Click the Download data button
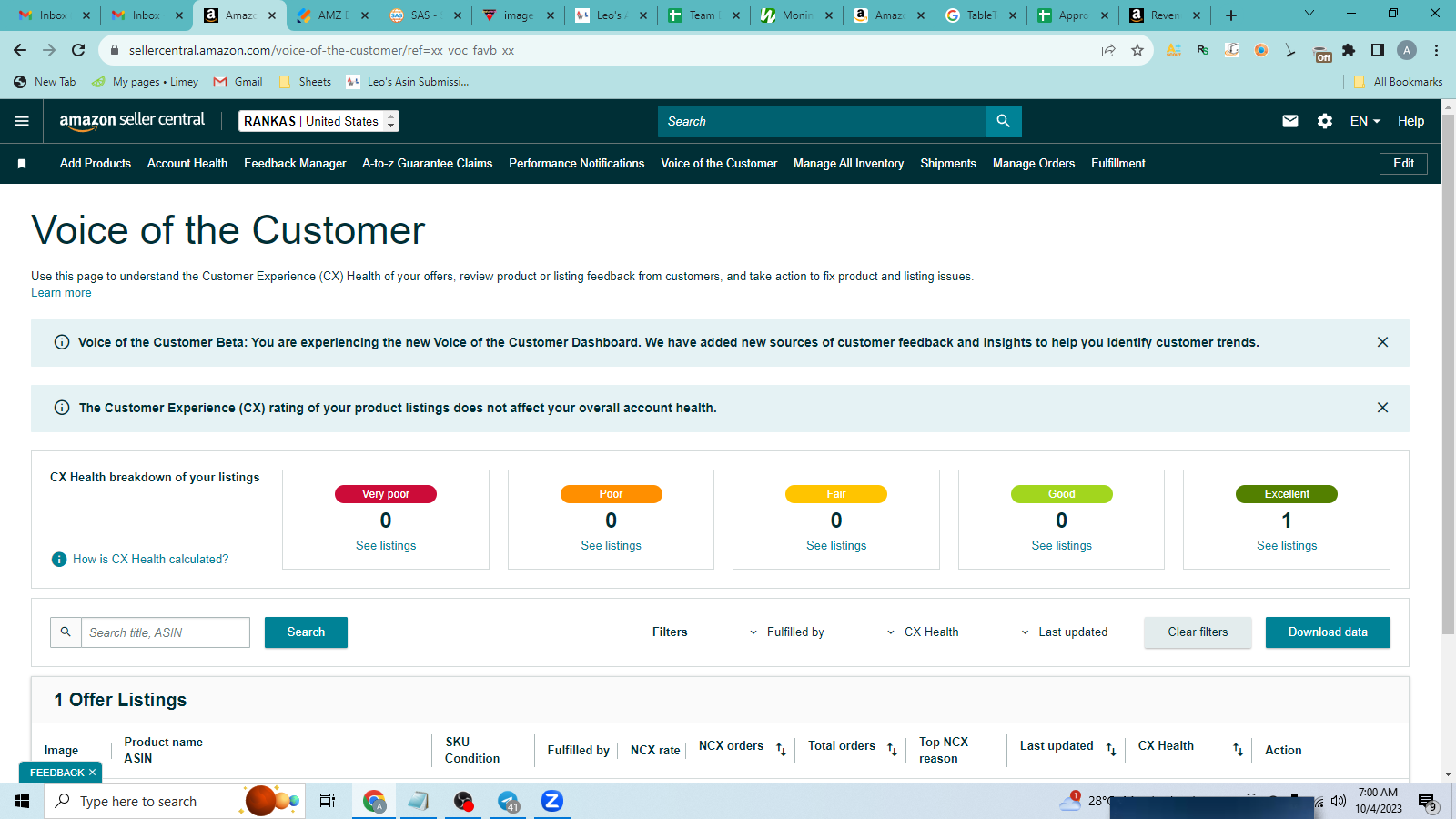This screenshot has height=819, width=1456. [1328, 632]
